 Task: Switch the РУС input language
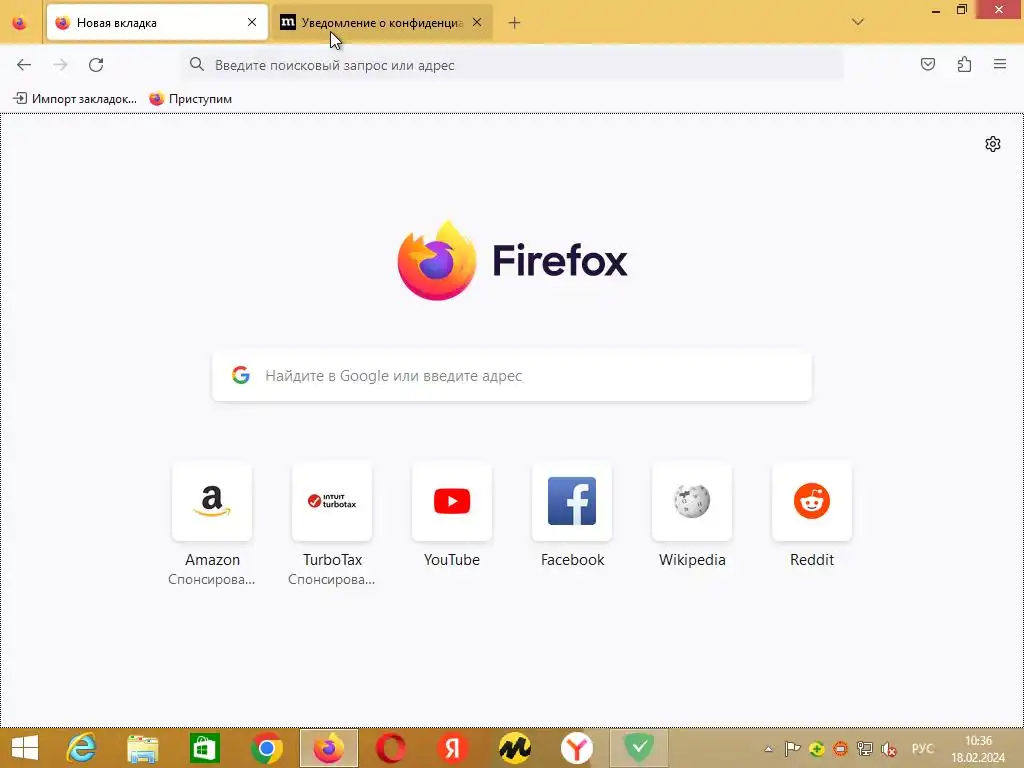922,749
